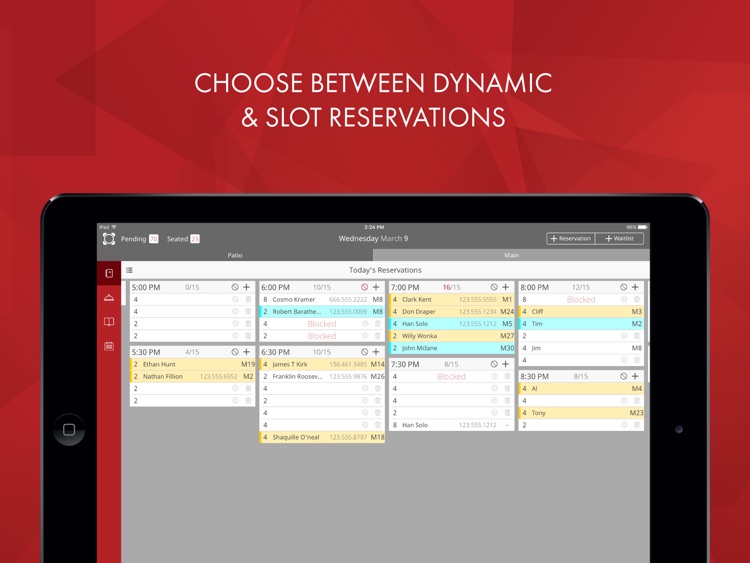Tap the Wednesday March 9 date
The width and height of the screenshot is (750, 563).
[x=373, y=239]
